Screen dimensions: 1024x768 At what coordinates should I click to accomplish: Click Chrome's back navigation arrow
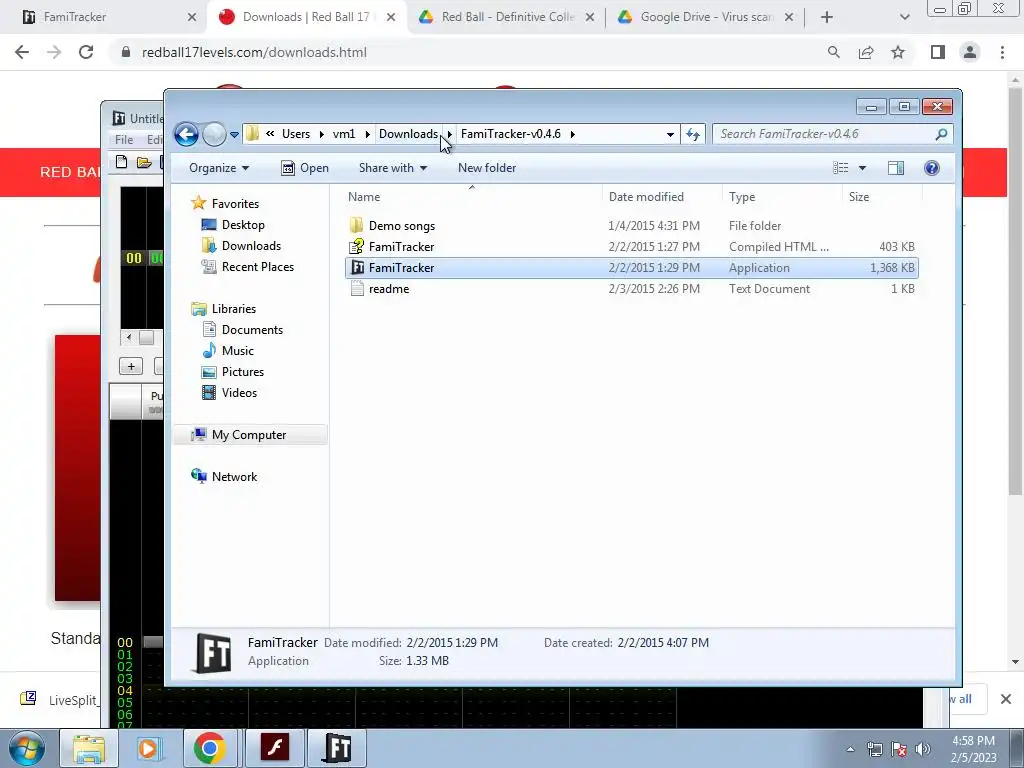point(22,52)
